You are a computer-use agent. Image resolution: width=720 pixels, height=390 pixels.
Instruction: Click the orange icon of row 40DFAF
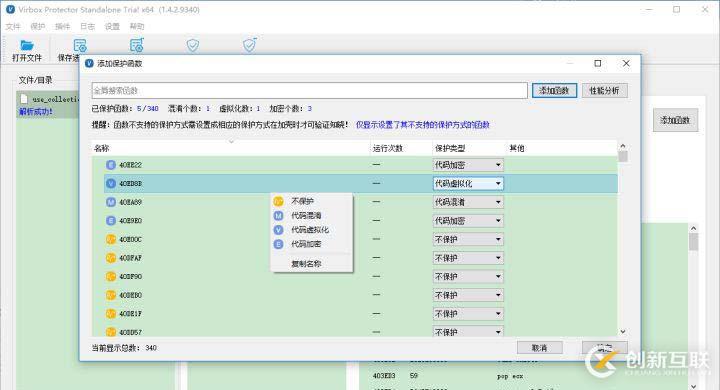coord(111,258)
